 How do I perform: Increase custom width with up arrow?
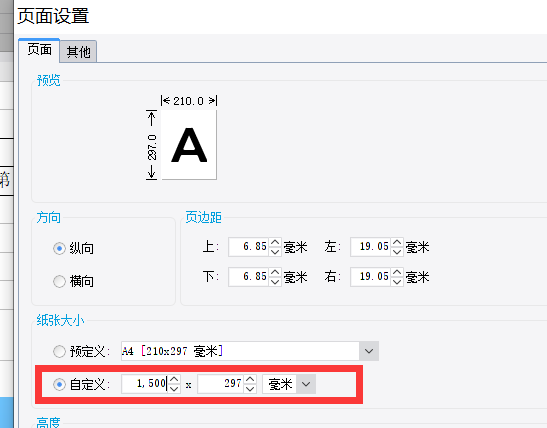(x=174, y=379)
